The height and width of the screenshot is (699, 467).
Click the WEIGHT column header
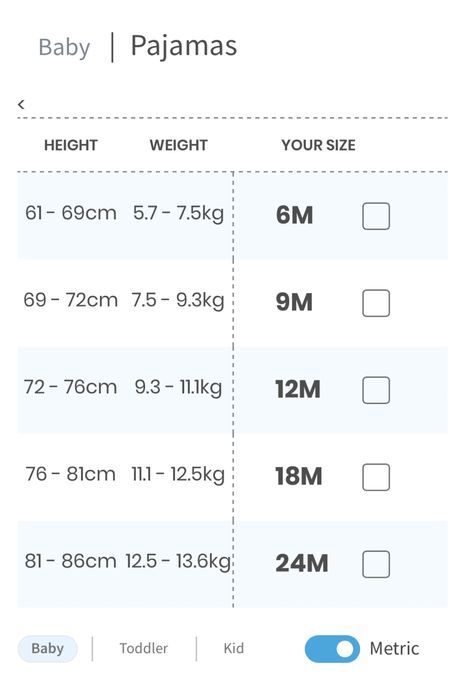tap(178, 145)
